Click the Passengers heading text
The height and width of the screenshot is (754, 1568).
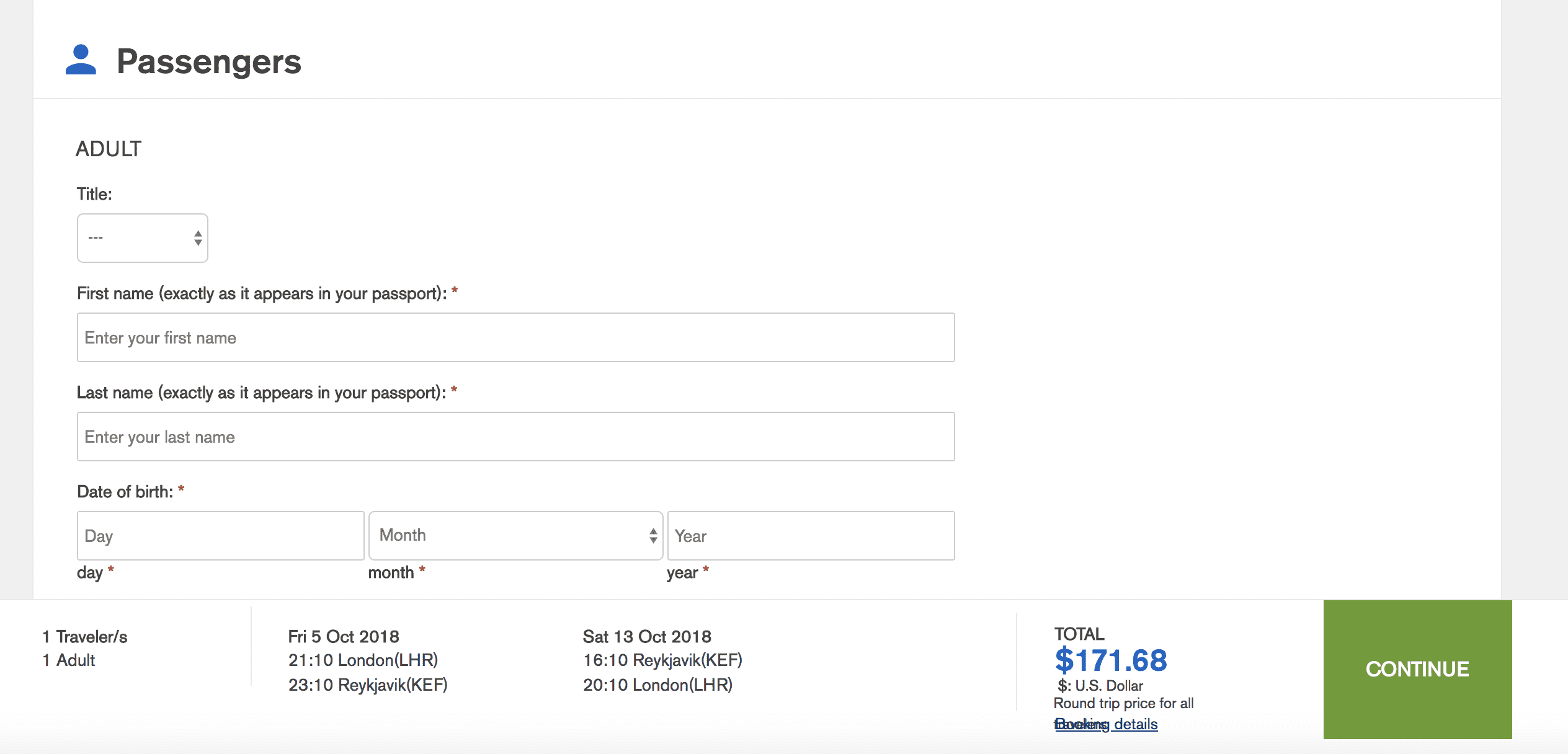(209, 61)
